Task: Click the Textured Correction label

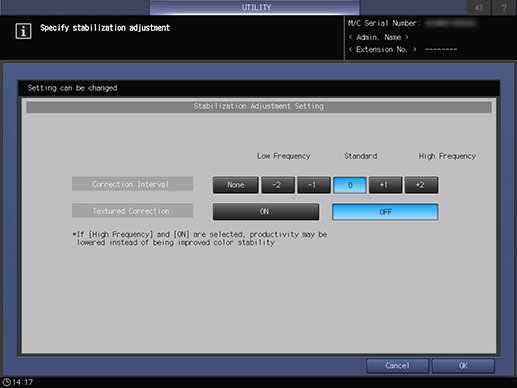Action: 132,211
